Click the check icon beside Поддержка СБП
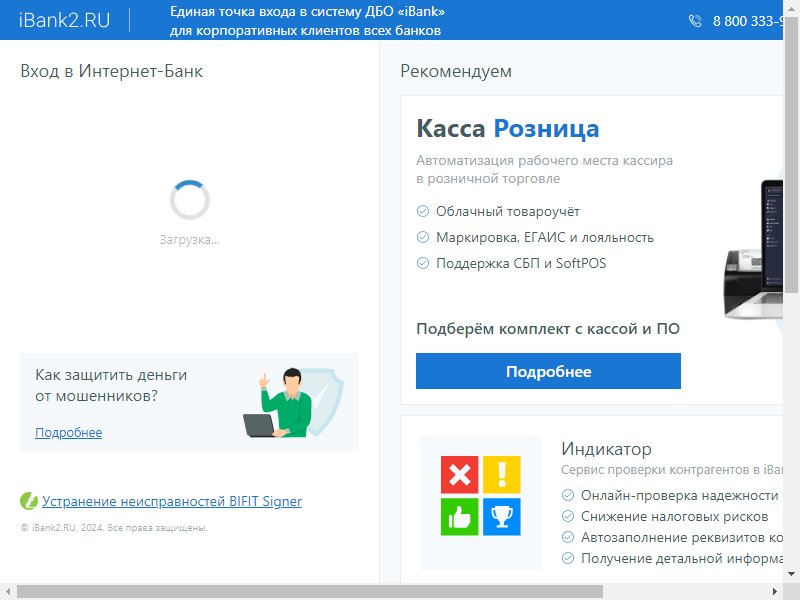Image resolution: width=800 pixels, height=600 pixels. tap(423, 263)
